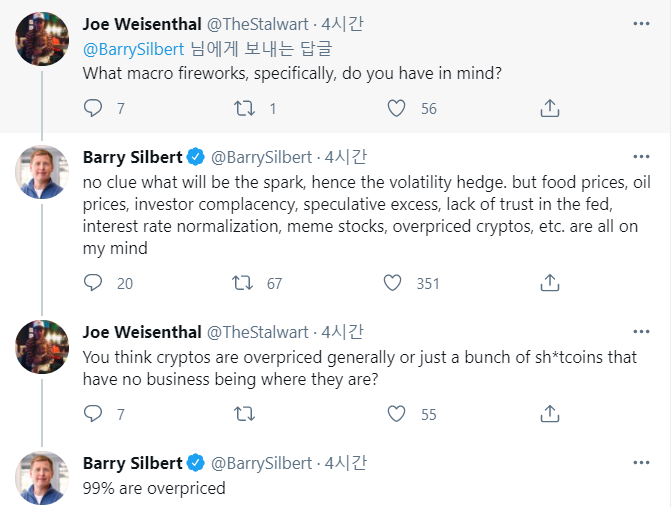The image size is (671, 507).
Task: Open more options on Barry's 99% tweet
Action: point(641,462)
